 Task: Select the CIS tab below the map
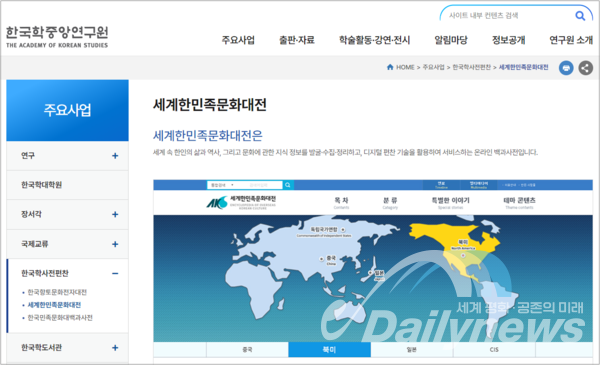tap(494, 349)
